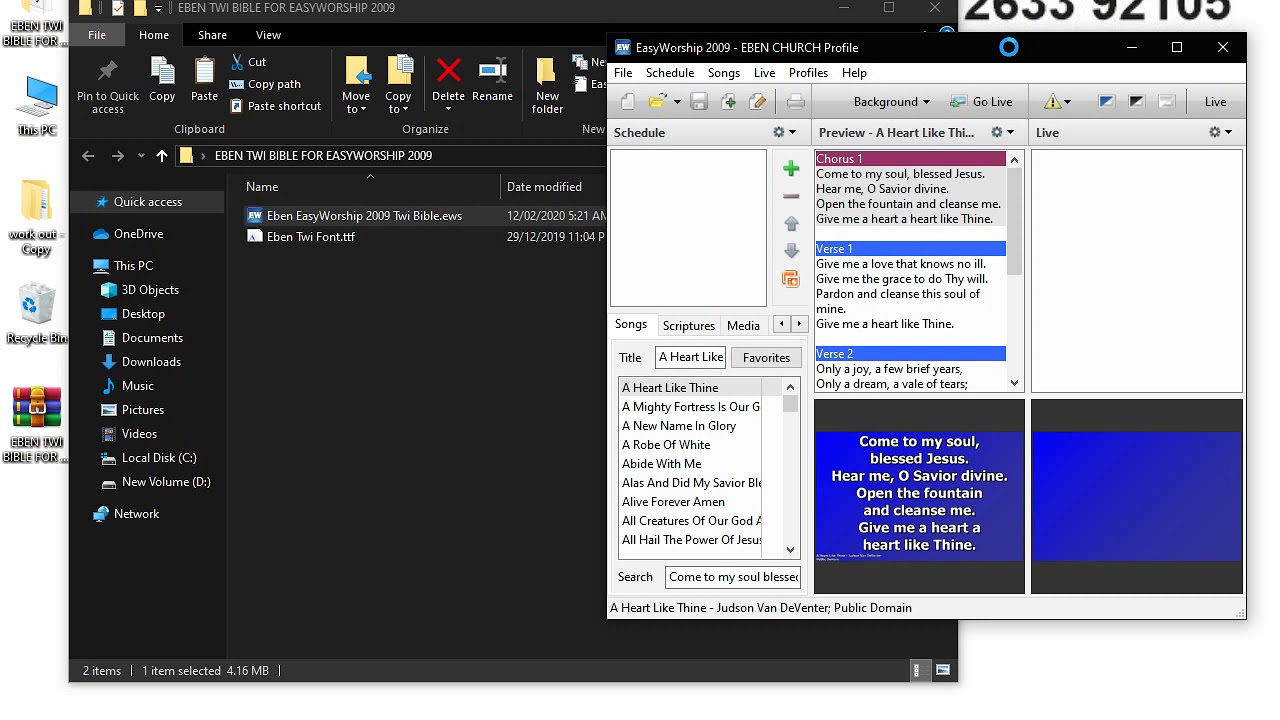This screenshot has height=720, width=1280.
Task: Click the Search text field for songs
Action: pyautogui.click(x=733, y=577)
